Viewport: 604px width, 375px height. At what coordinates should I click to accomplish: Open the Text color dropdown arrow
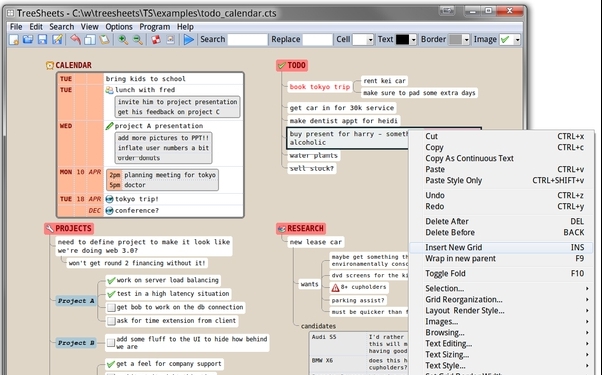coord(413,40)
